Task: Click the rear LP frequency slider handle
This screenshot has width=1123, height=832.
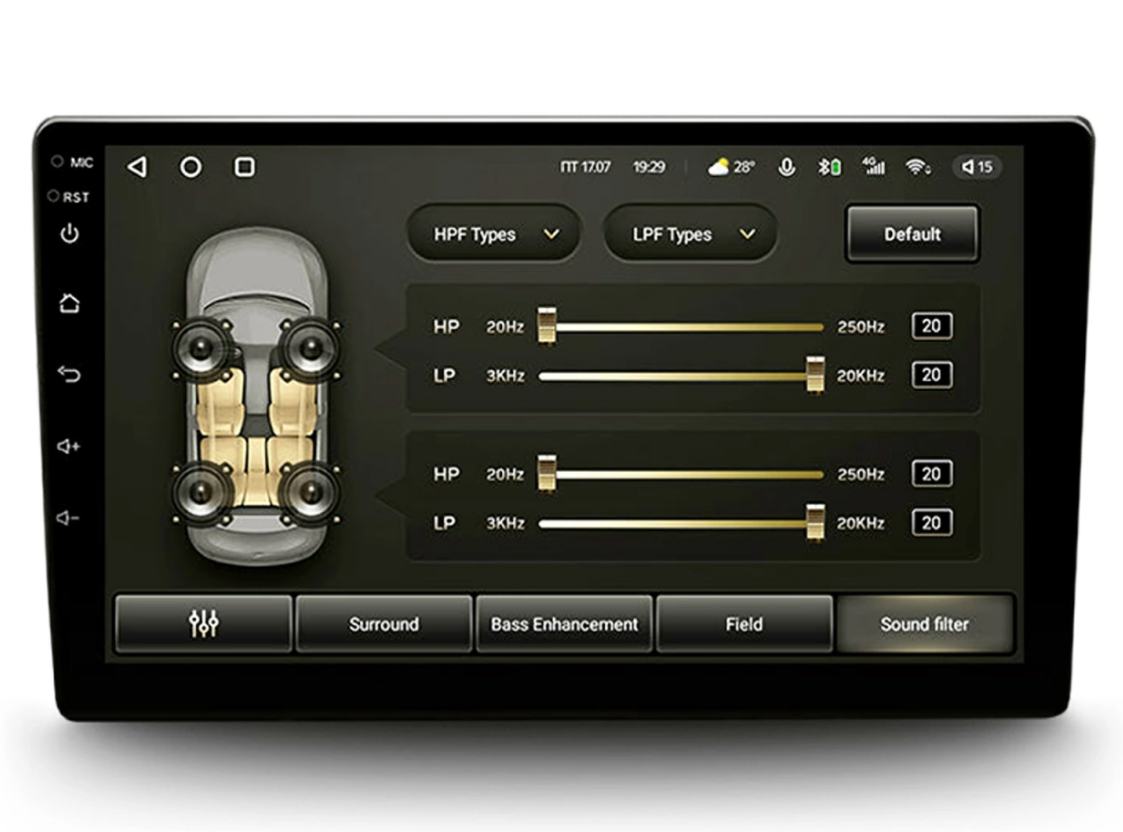Action: (x=815, y=523)
